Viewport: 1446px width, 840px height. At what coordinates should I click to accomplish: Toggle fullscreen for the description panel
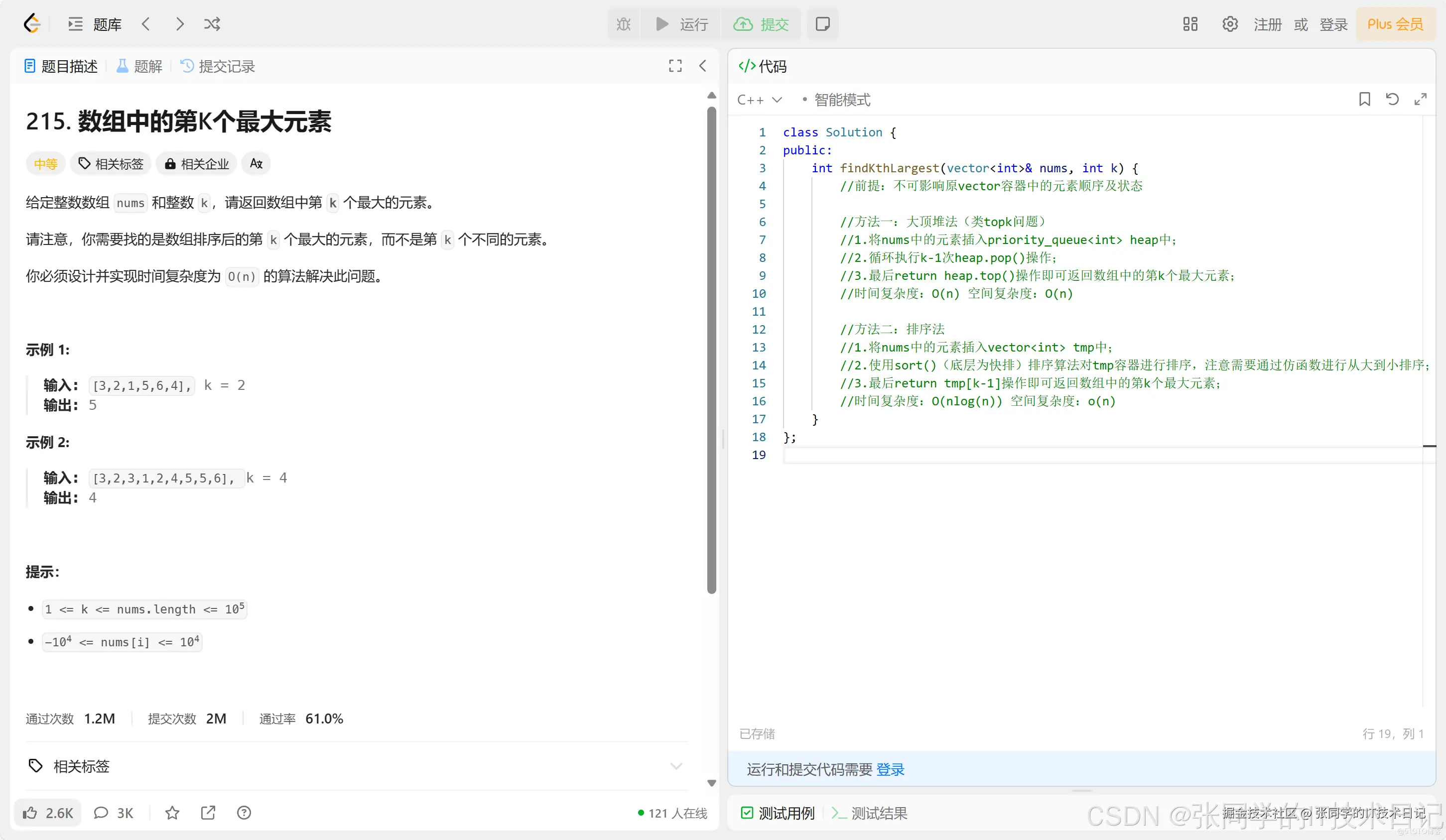pyautogui.click(x=675, y=66)
